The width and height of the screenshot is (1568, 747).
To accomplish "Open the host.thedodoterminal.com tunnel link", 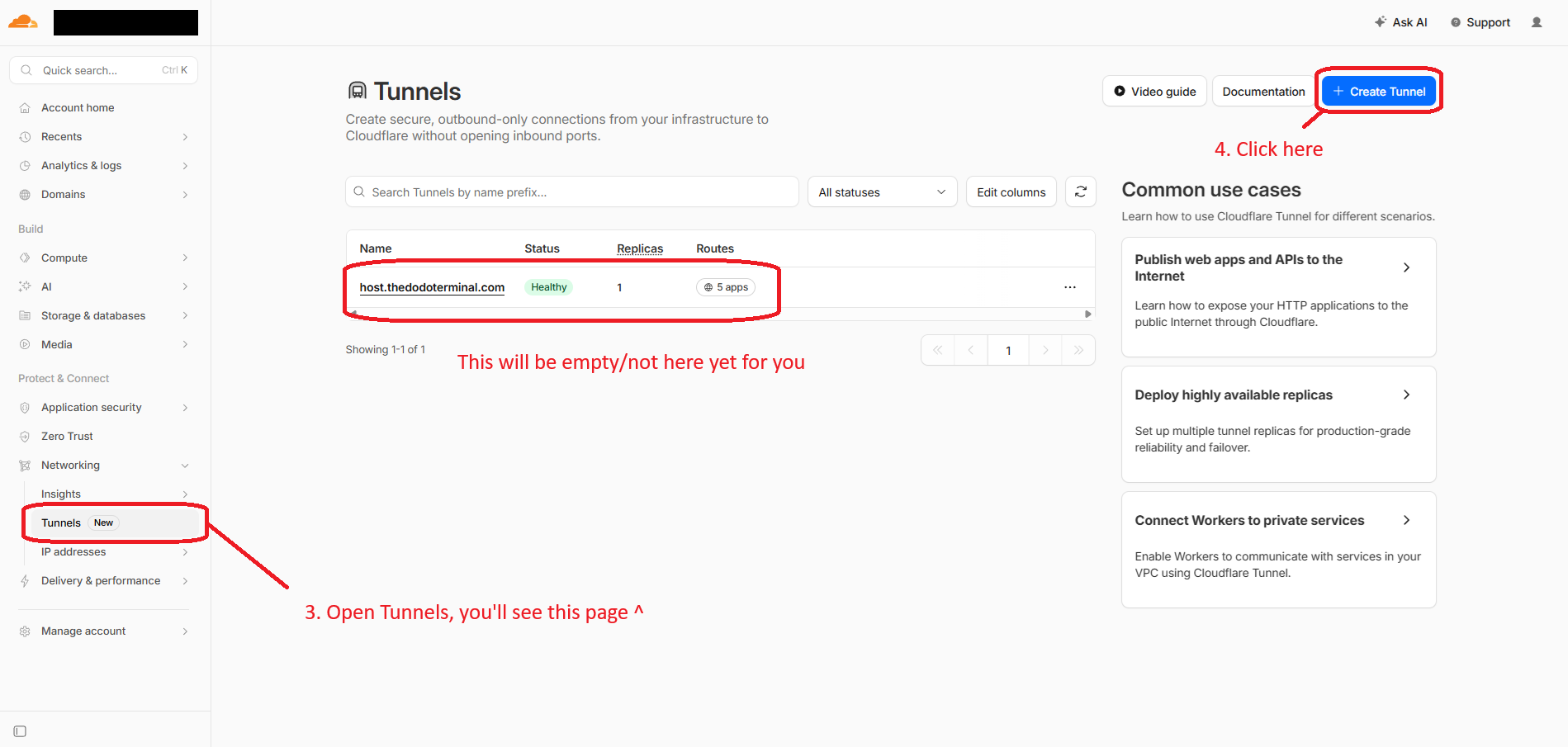I will tap(432, 287).
